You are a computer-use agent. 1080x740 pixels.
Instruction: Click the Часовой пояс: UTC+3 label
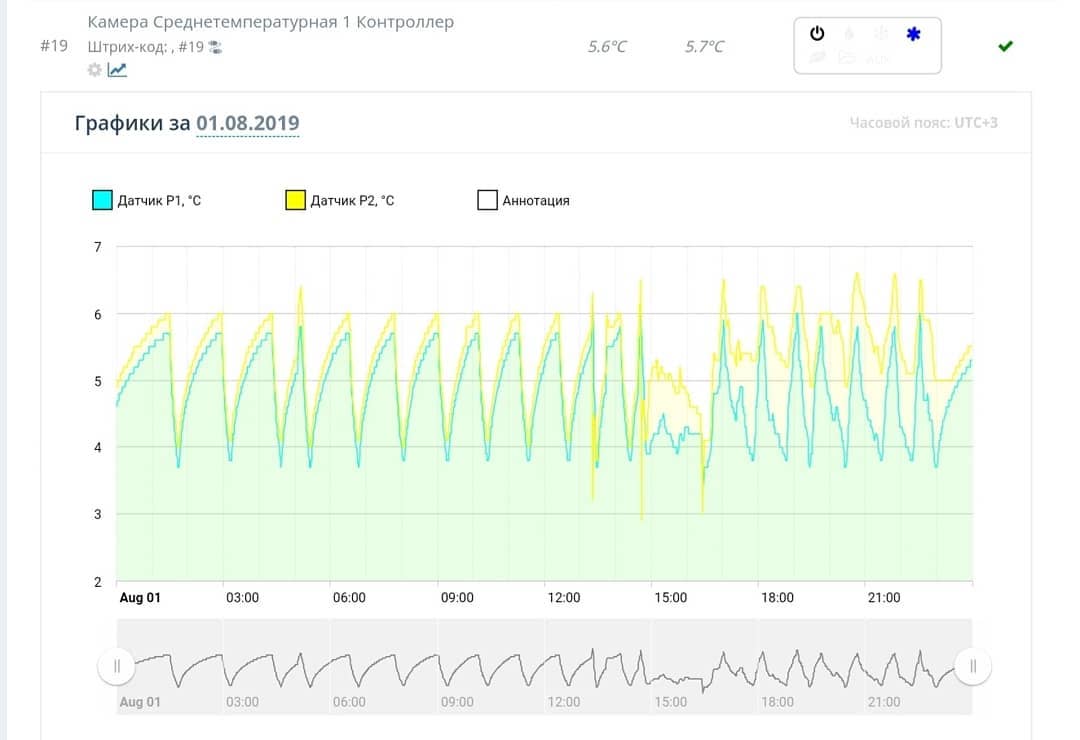point(924,123)
